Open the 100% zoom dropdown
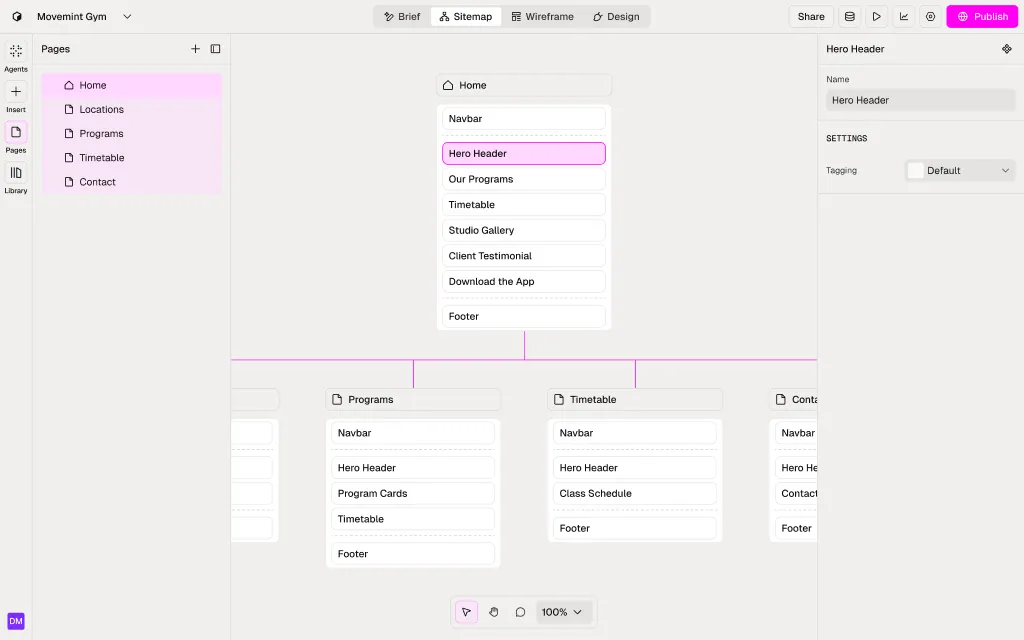The width and height of the screenshot is (1024, 640). 562,612
